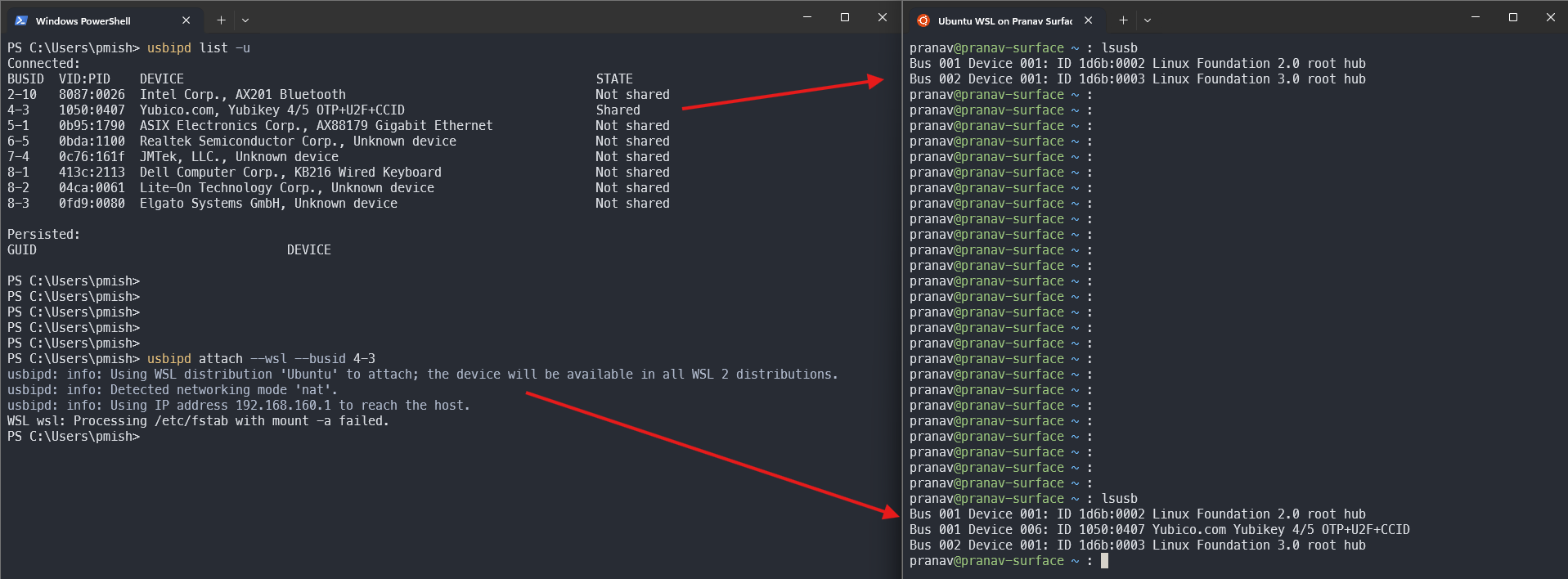
Task: Click the PowerShell icon in the Windows PowerShell tab
Action: tap(21, 20)
